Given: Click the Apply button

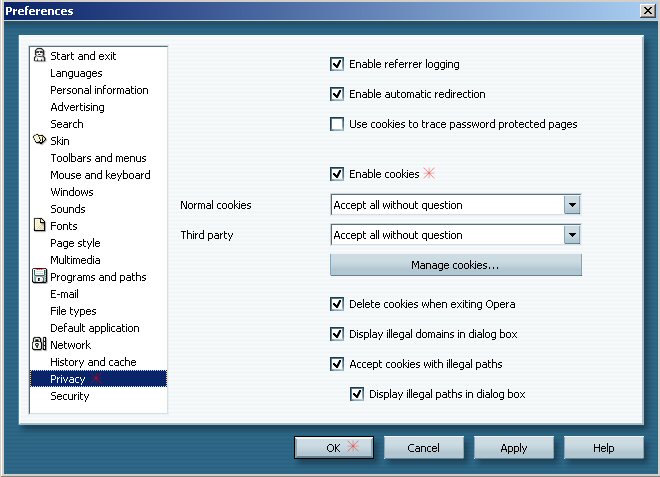Looking at the screenshot, I should click(514, 448).
